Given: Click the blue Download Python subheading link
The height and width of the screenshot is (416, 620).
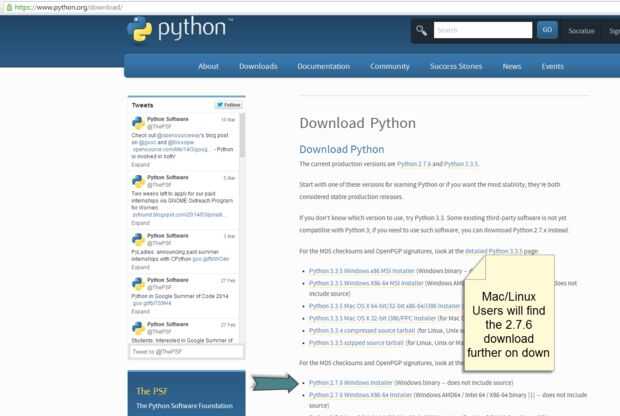Looking at the screenshot, I should 342,149.
